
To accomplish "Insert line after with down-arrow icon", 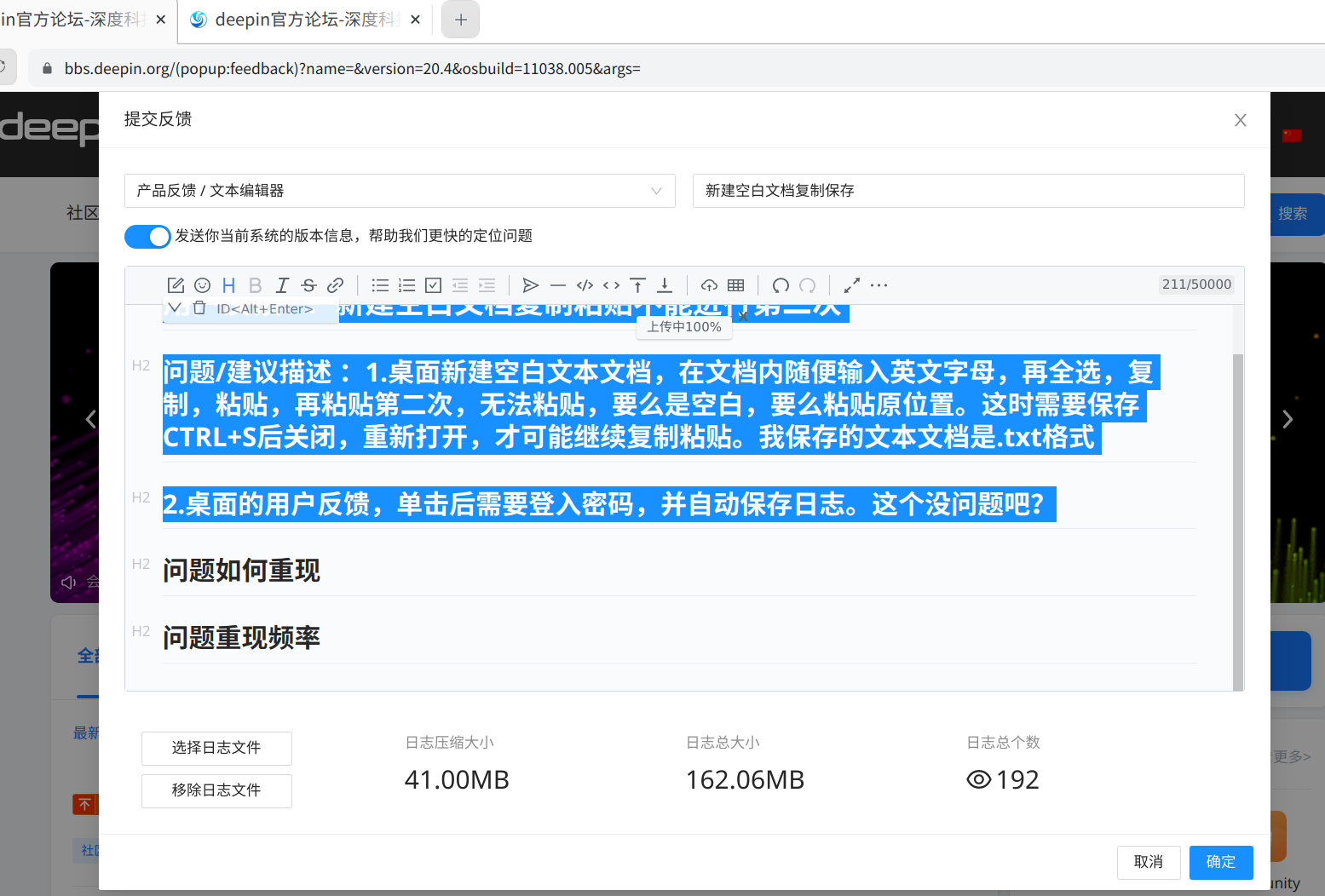I will (x=665, y=285).
